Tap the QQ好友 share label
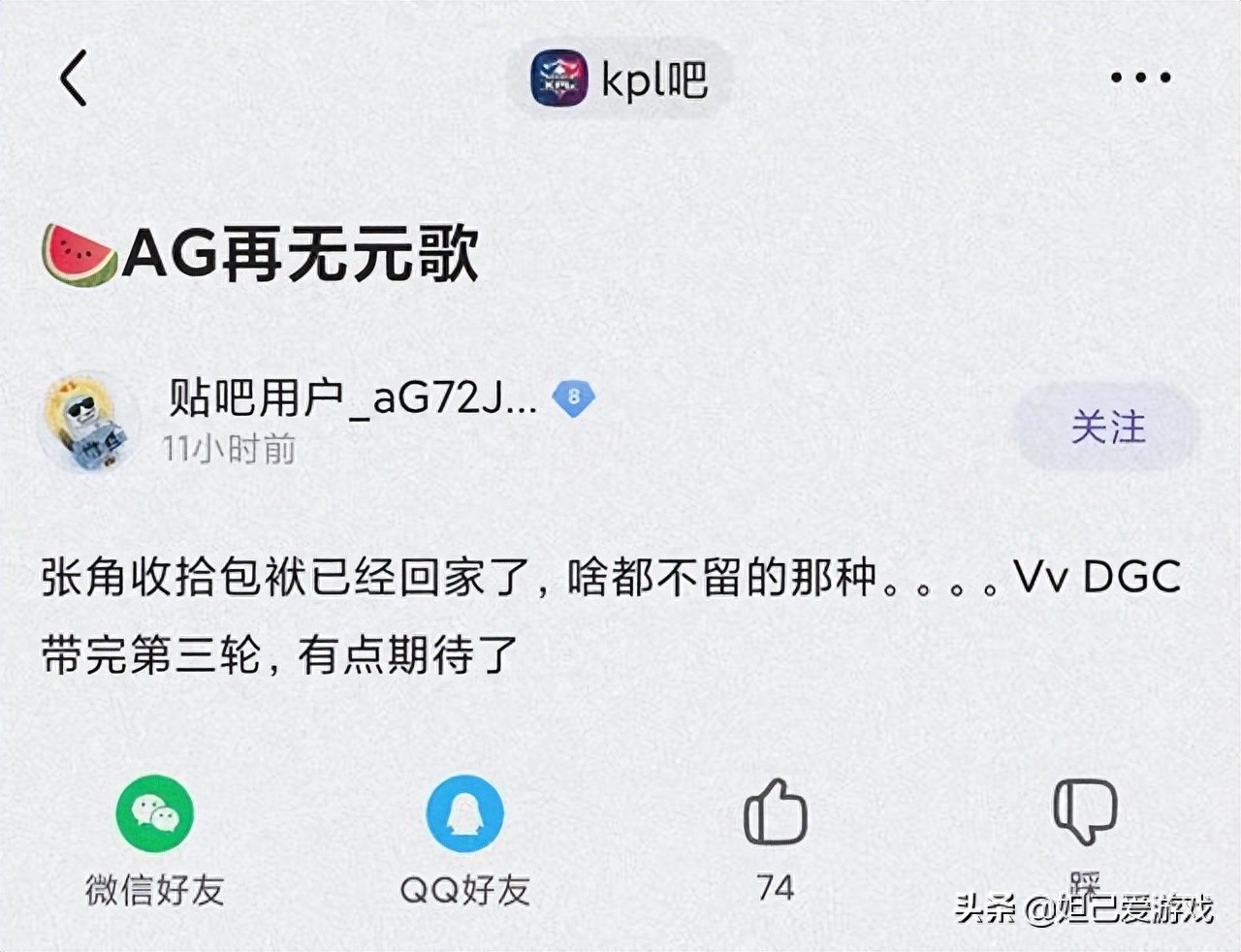The image size is (1241, 952). click(x=465, y=889)
